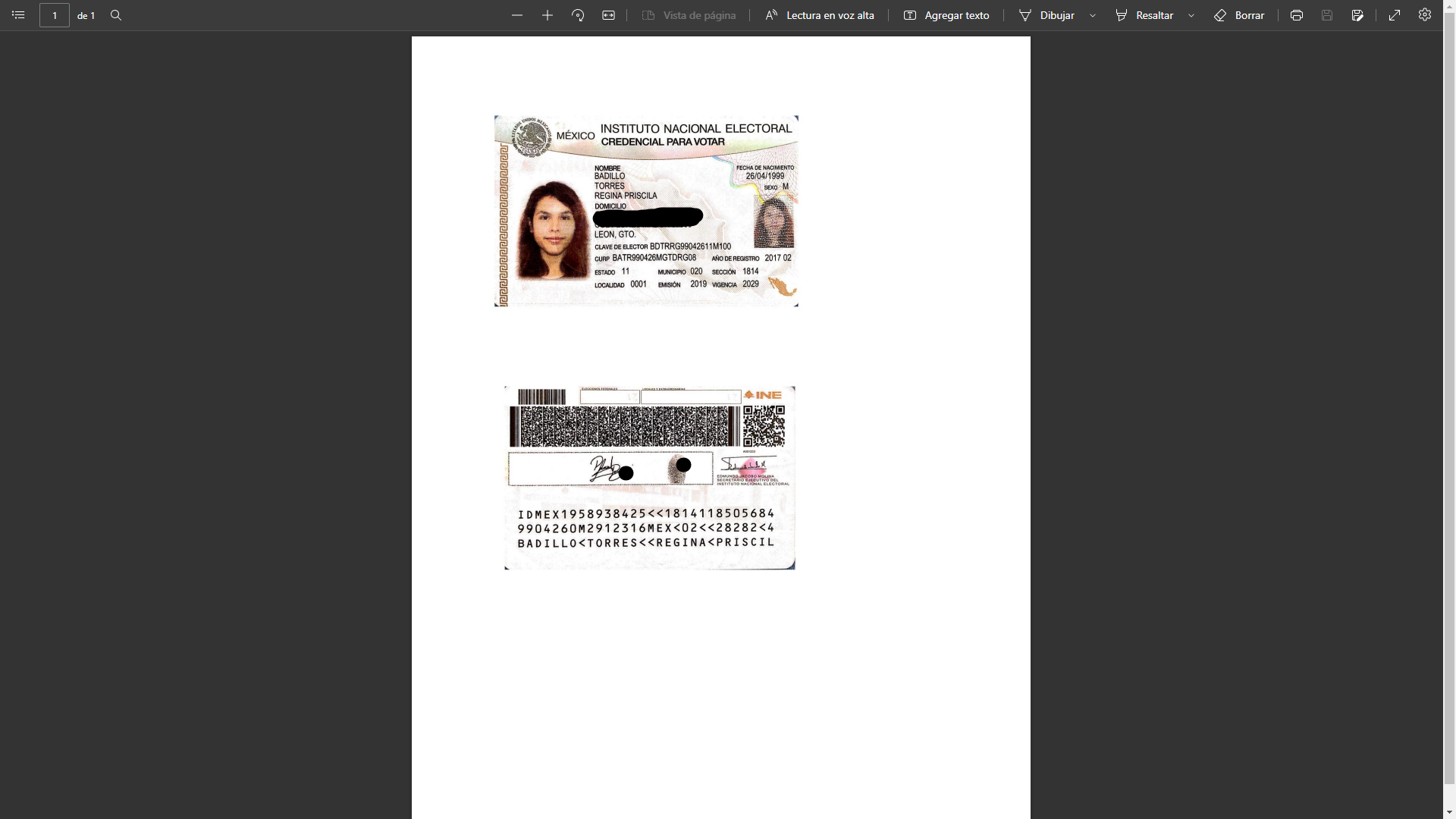Click the save as icon
This screenshot has height=819, width=1456.
[x=1357, y=15]
